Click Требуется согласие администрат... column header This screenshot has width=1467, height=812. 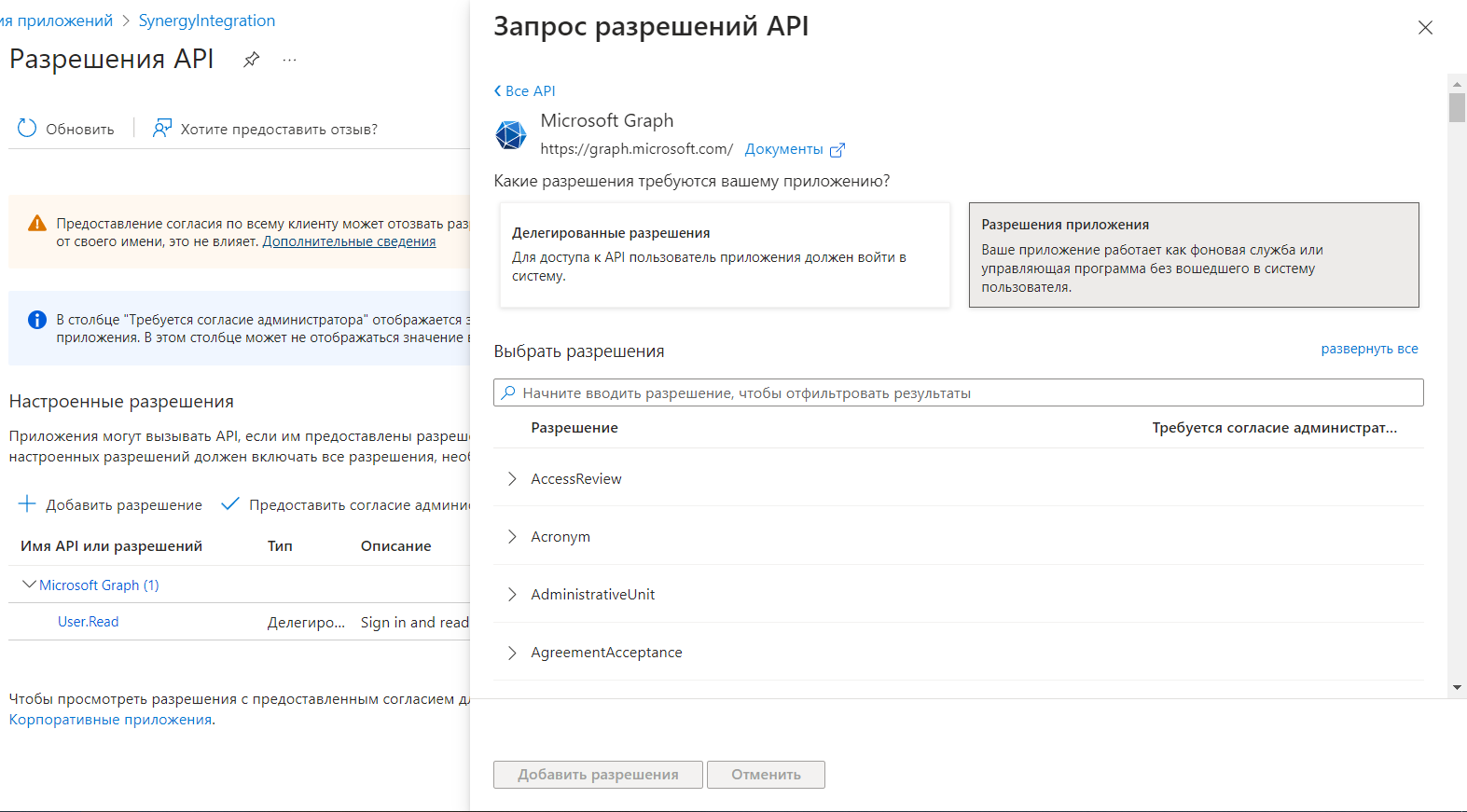tap(1275, 428)
